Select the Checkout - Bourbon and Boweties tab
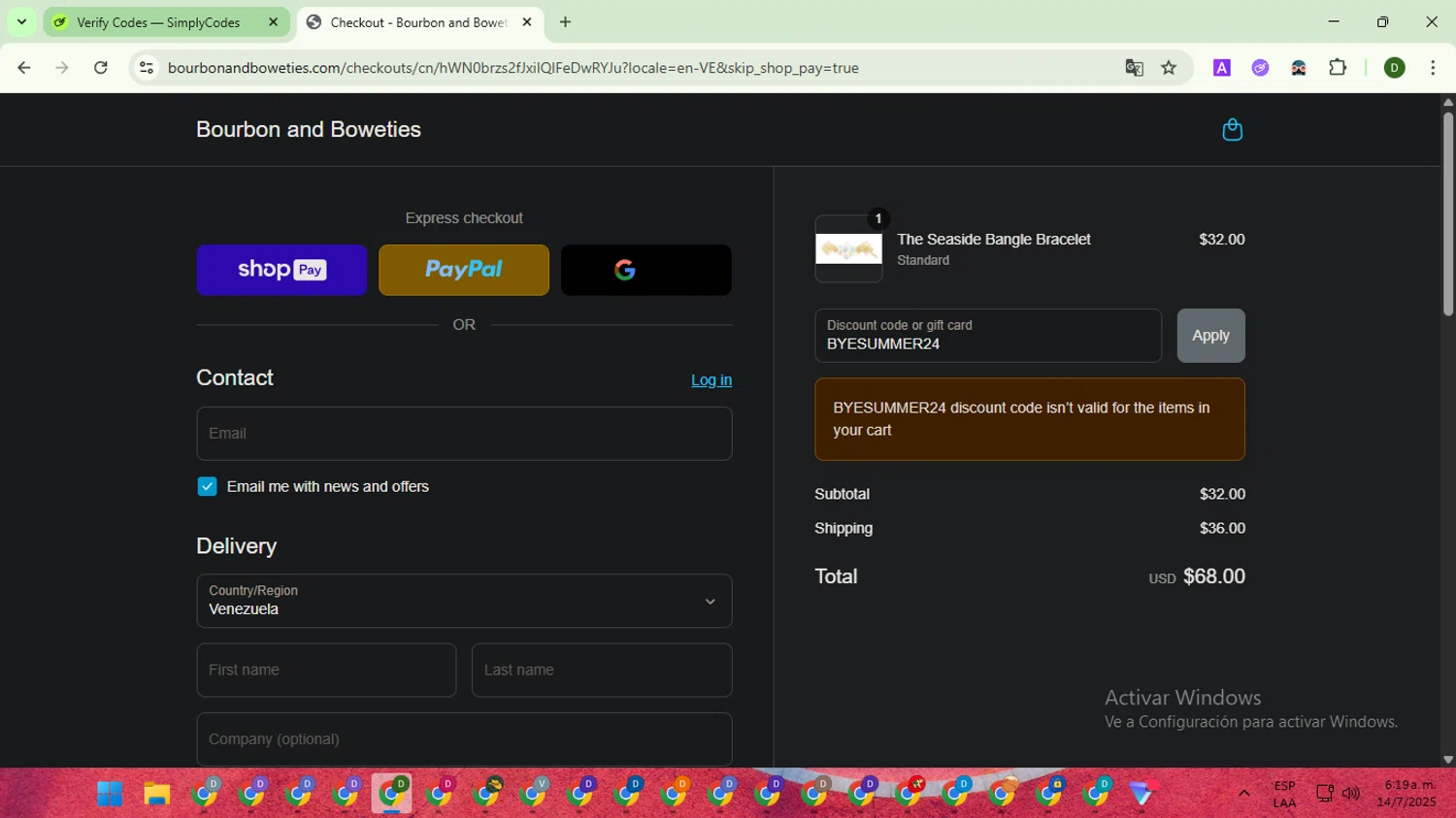The image size is (1456, 818). 418,22
